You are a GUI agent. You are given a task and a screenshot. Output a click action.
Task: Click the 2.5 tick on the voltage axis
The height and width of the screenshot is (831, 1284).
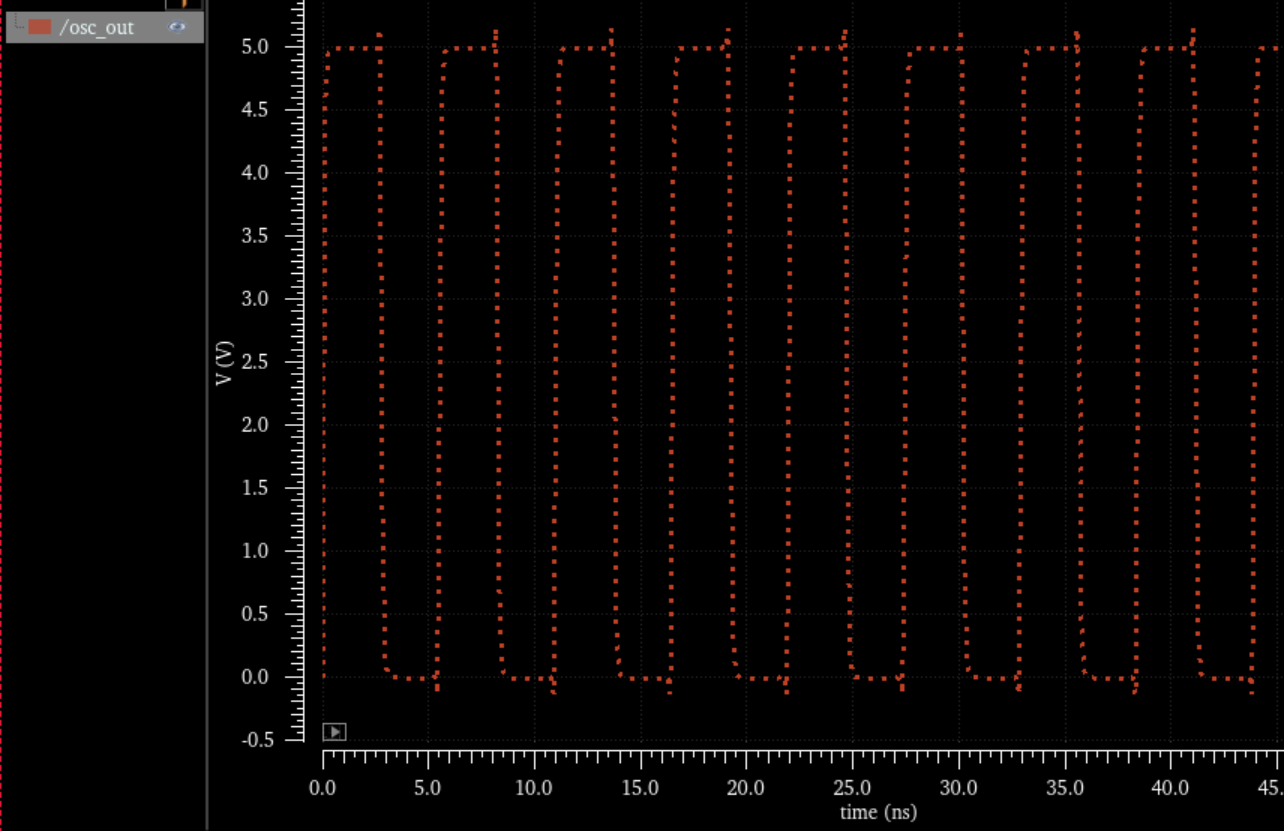[x=256, y=362]
